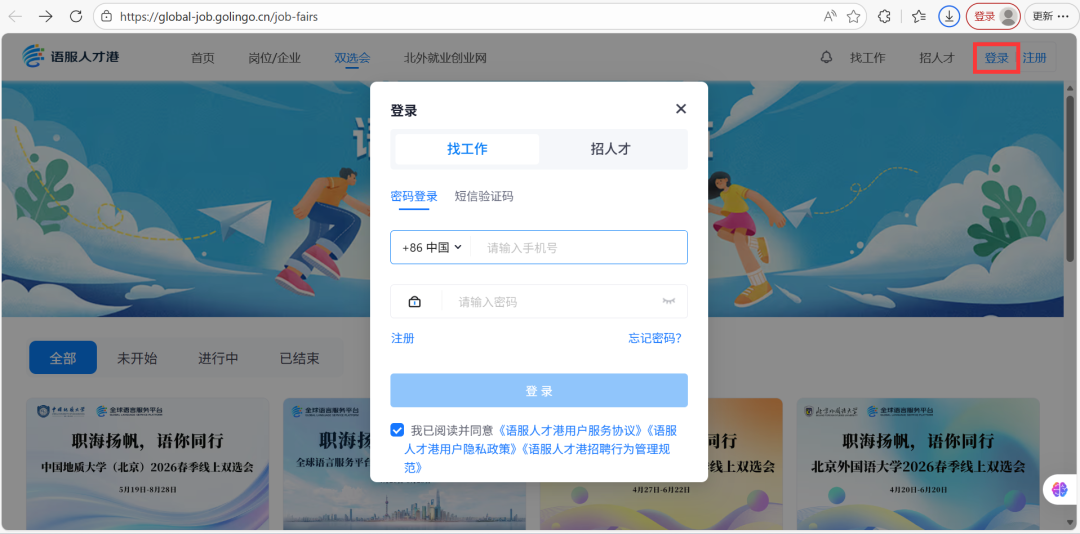Screen dimensions: 1080x534
Task: Reload the page with refresh icon
Action: coord(76,17)
